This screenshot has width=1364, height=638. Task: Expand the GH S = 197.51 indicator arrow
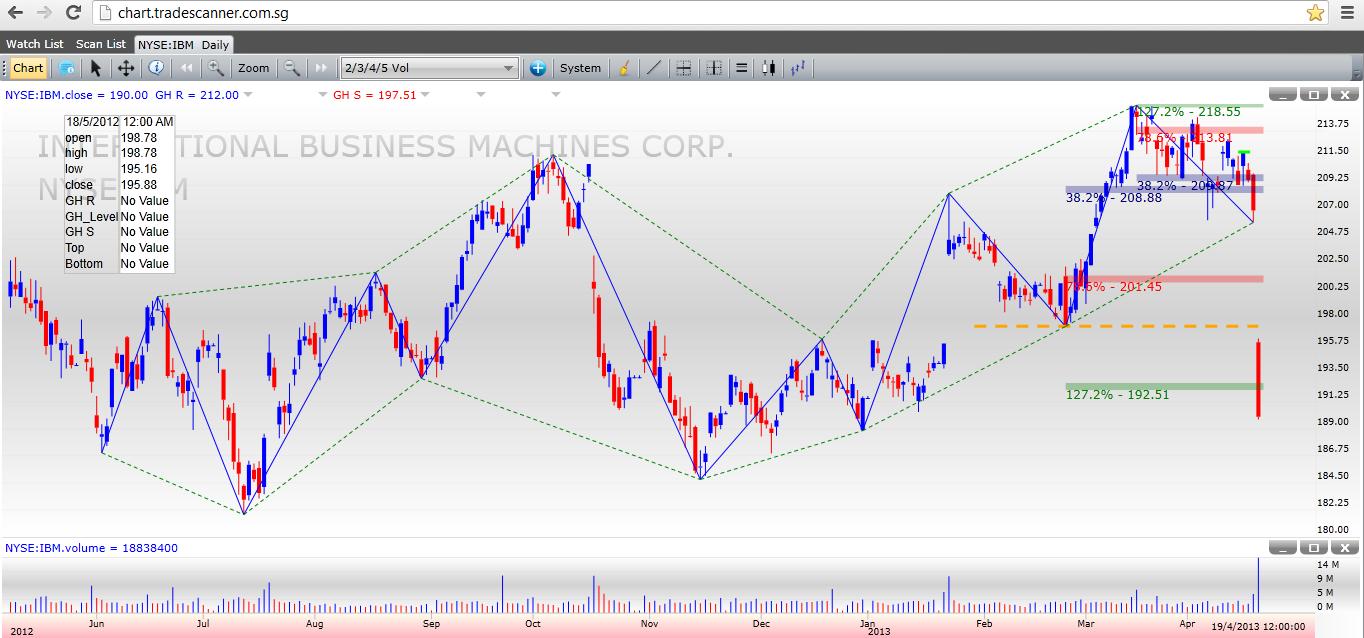(425, 95)
